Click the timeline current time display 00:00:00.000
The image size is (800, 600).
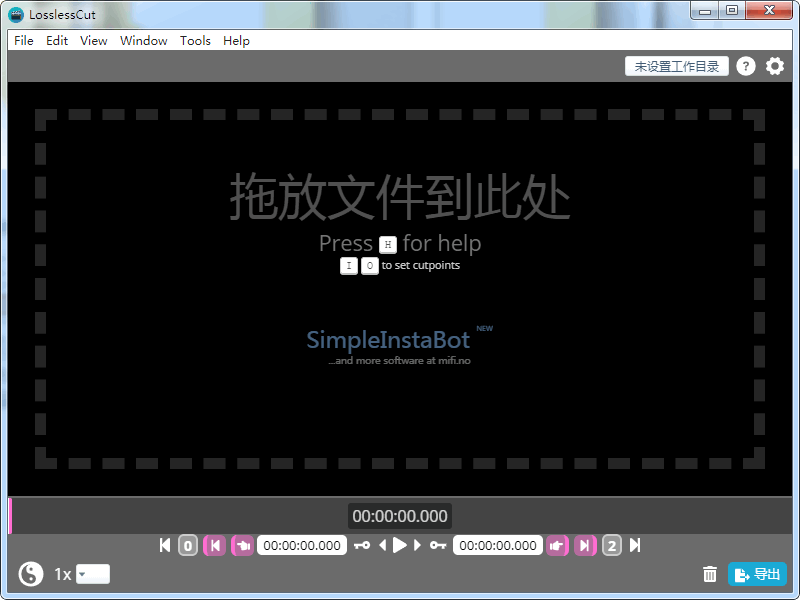pyautogui.click(x=400, y=516)
